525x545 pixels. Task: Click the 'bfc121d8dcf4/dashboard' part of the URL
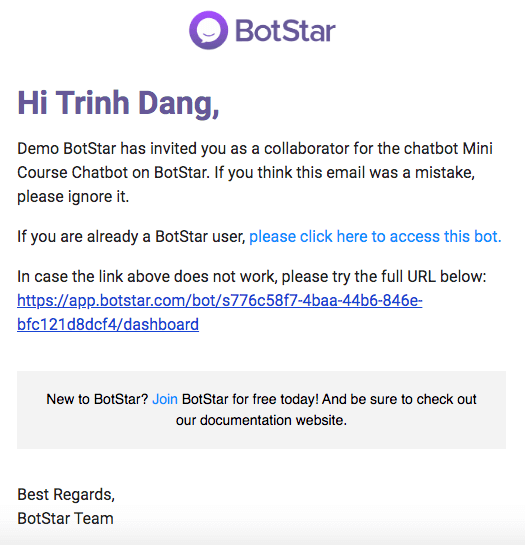click(108, 324)
